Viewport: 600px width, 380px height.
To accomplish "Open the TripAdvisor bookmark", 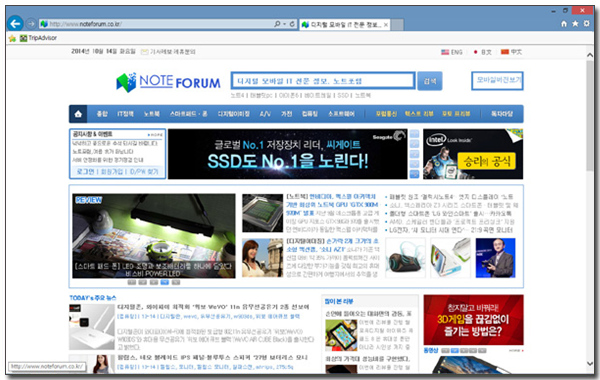I will [38, 38].
